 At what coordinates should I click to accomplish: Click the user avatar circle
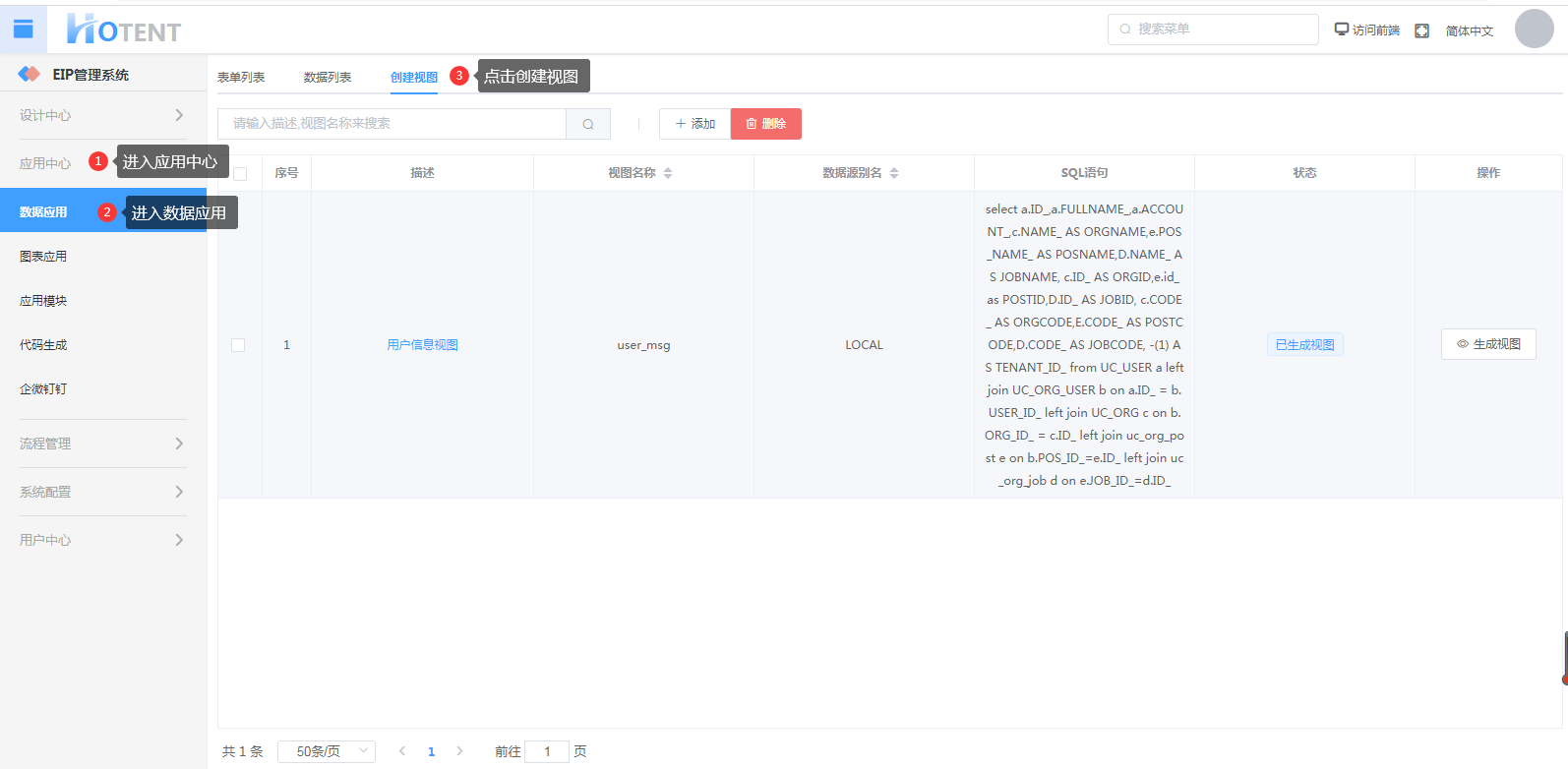tap(1534, 29)
